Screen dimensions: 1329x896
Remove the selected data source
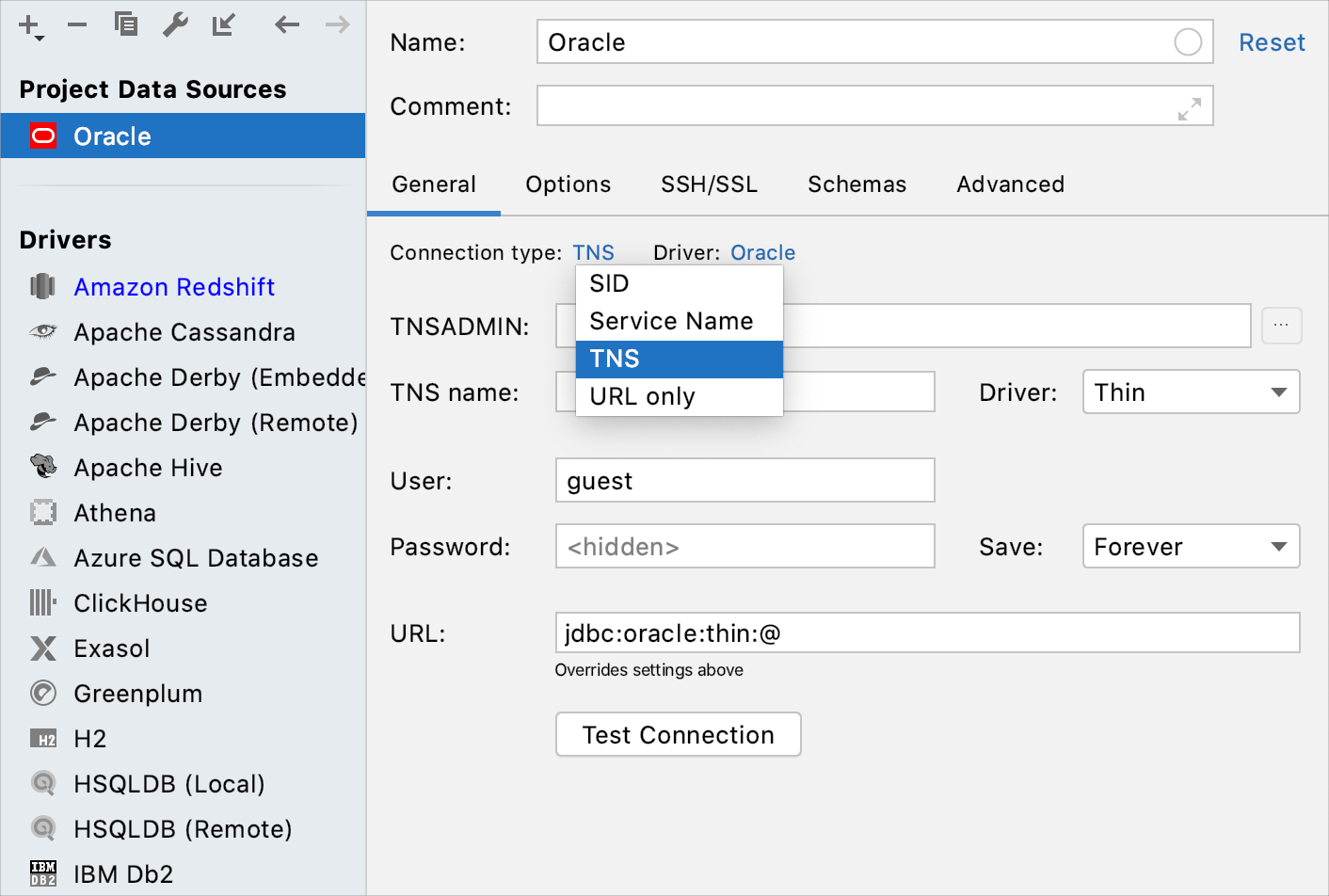click(77, 25)
